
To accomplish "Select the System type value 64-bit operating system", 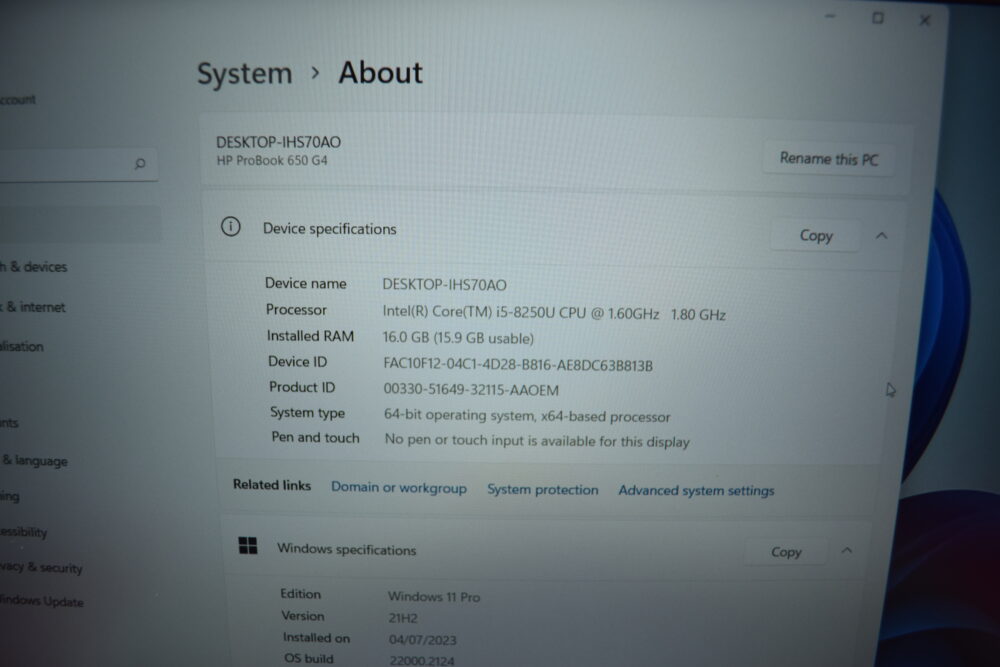I will coord(459,415).
